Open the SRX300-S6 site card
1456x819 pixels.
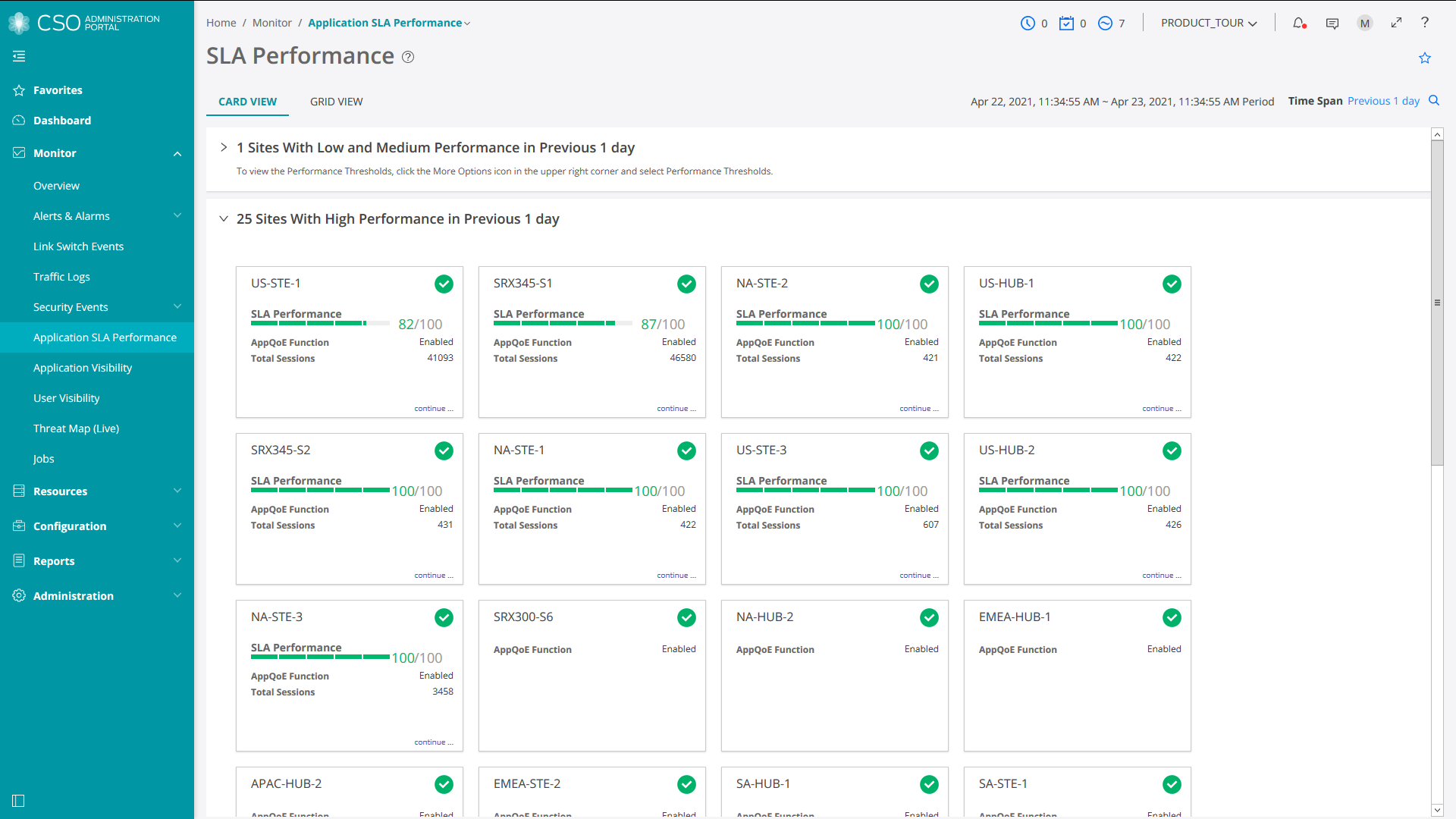pyautogui.click(x=592, y=676)
